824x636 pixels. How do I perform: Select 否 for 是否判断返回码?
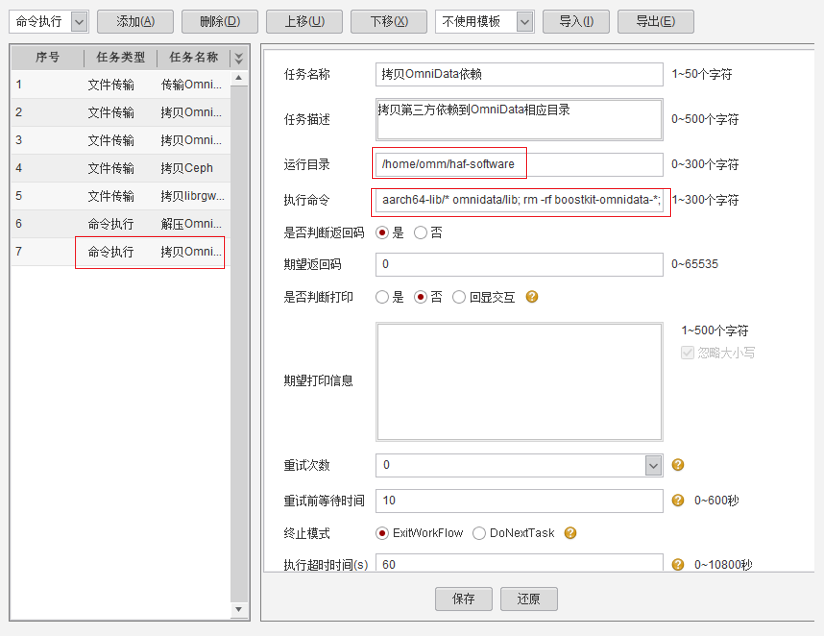point(420,232)
